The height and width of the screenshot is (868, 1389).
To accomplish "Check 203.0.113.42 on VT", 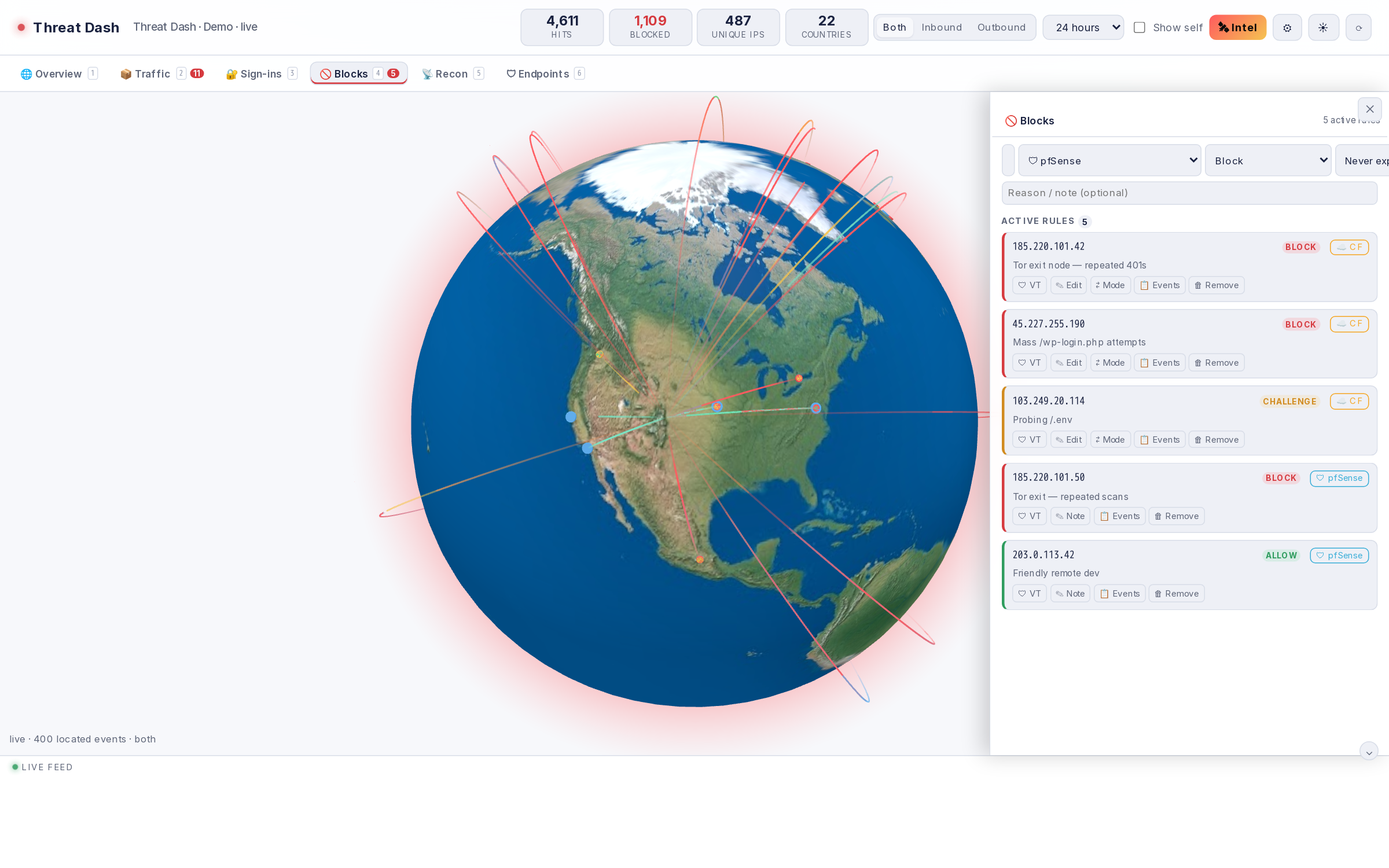I will [x=1029, y=594].
